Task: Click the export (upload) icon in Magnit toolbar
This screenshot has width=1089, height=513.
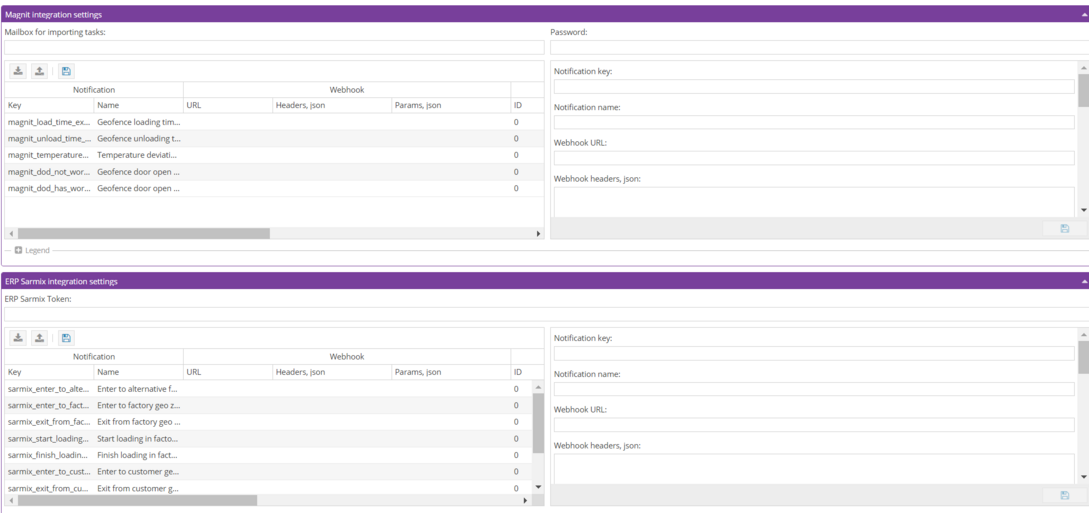Action: coord(40,71)
